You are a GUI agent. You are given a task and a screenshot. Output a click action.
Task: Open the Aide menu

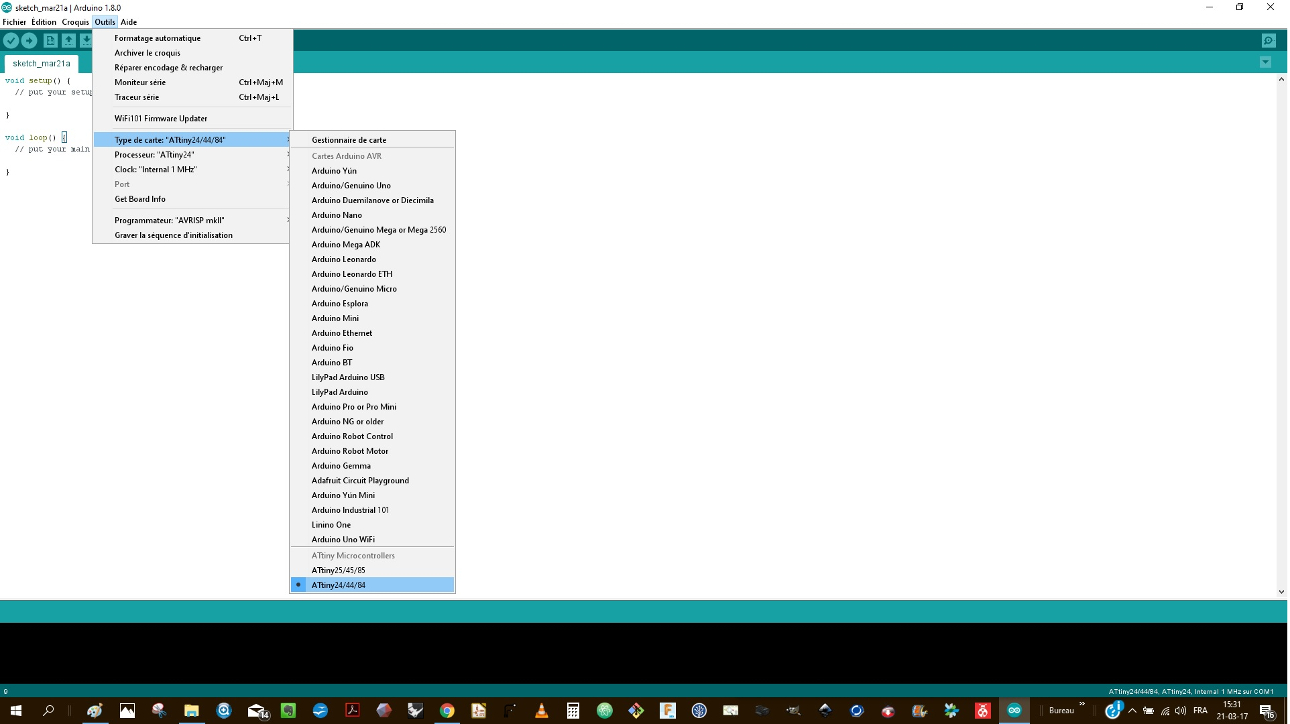point(129,22)
